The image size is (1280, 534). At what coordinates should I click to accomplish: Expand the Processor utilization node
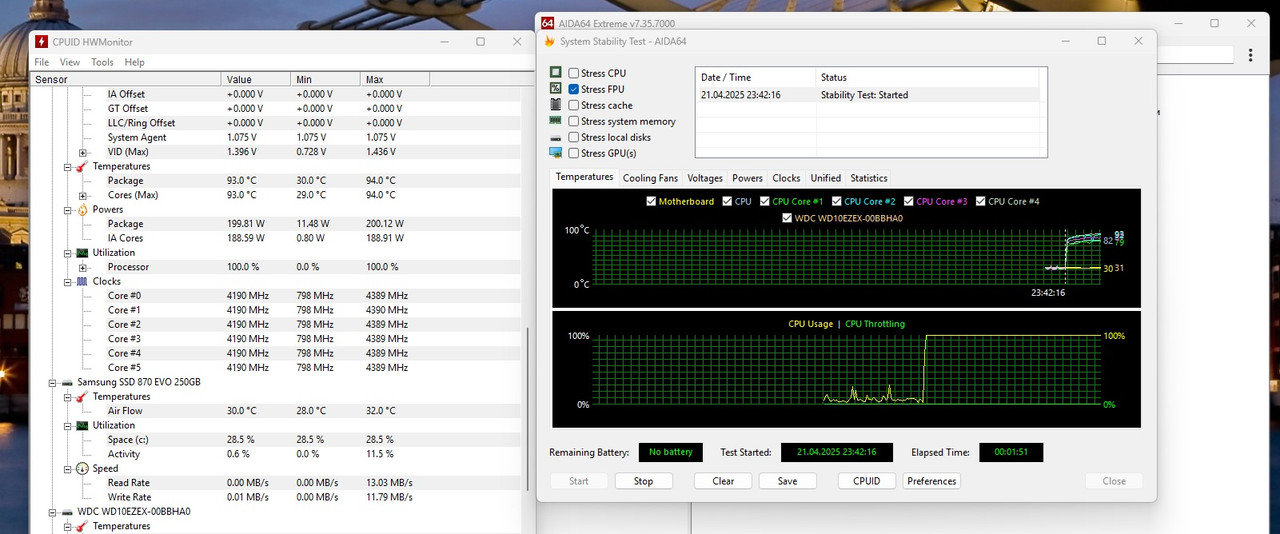82,268
